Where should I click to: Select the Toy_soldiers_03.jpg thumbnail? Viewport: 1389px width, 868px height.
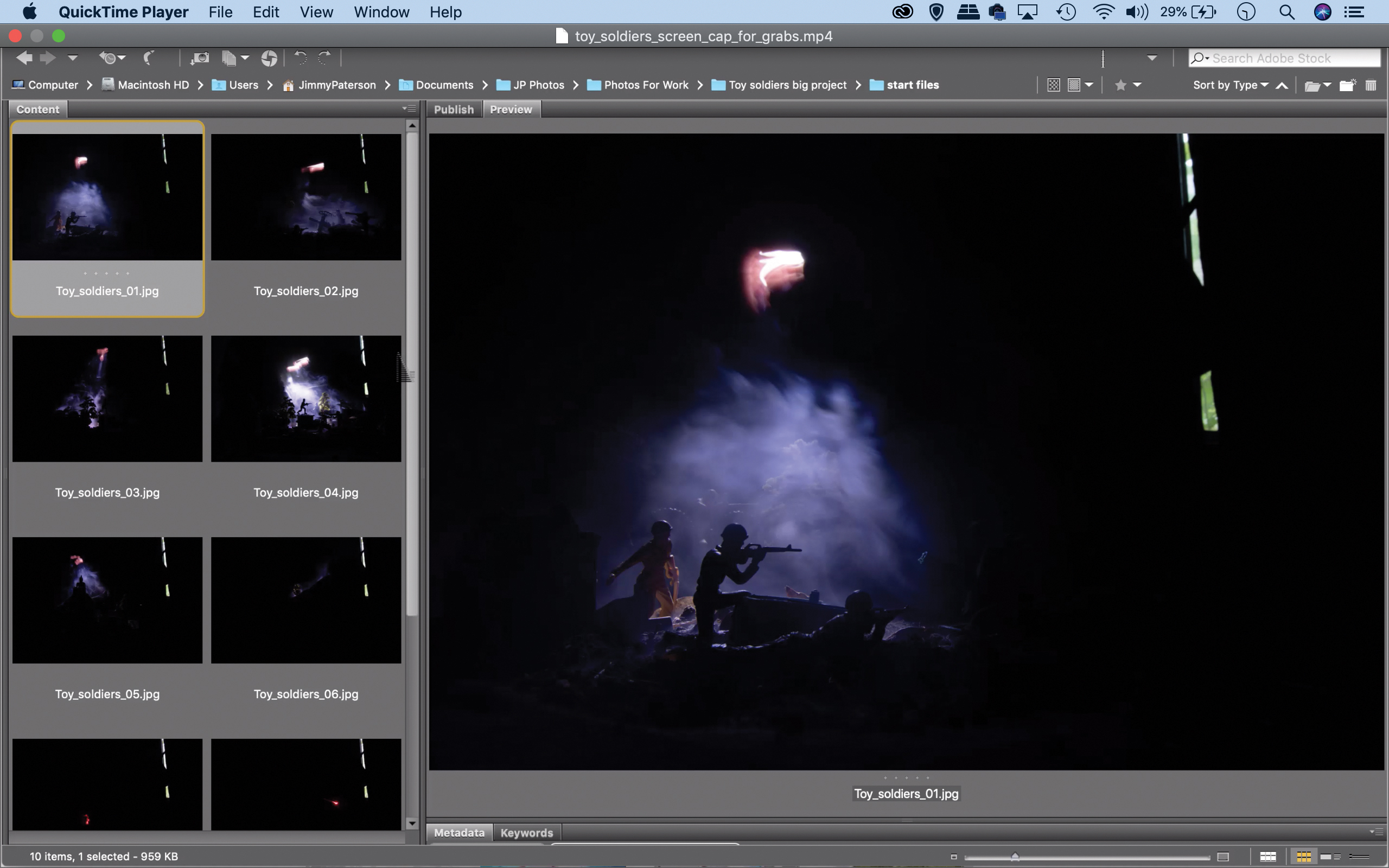click(107, 398)
